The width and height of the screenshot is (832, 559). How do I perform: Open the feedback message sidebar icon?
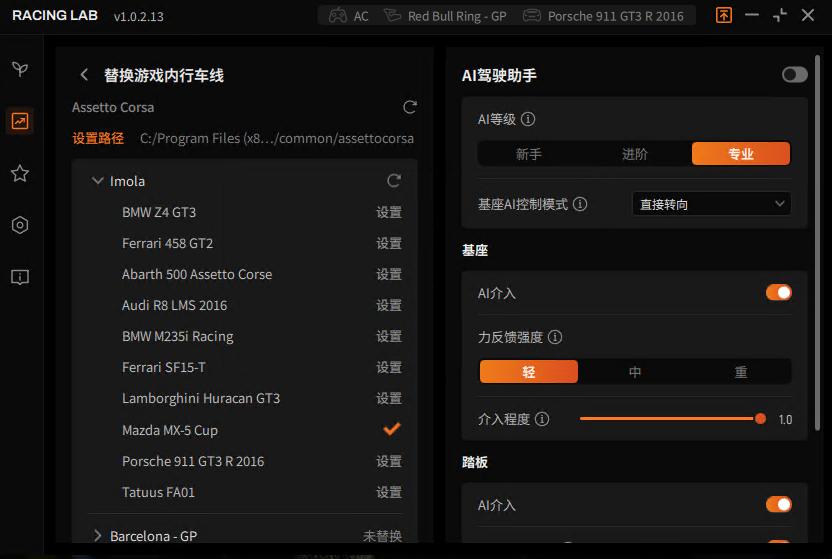click(20, 277)
